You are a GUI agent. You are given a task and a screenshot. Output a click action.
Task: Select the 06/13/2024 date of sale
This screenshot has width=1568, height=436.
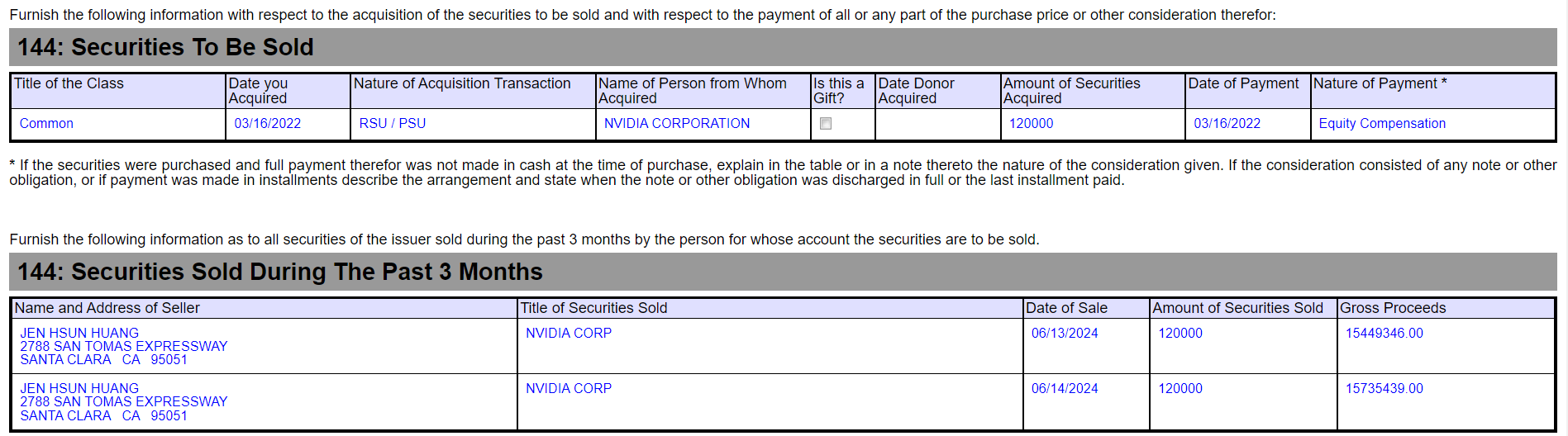(1065, 334)
